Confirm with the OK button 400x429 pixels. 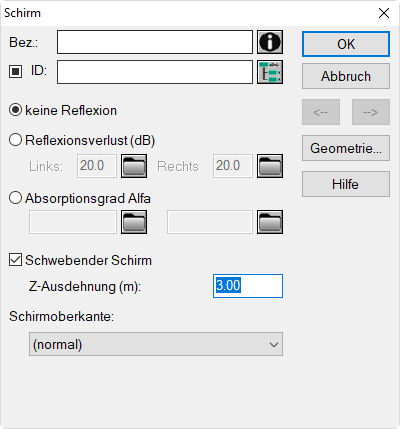[x=346, y=44]
